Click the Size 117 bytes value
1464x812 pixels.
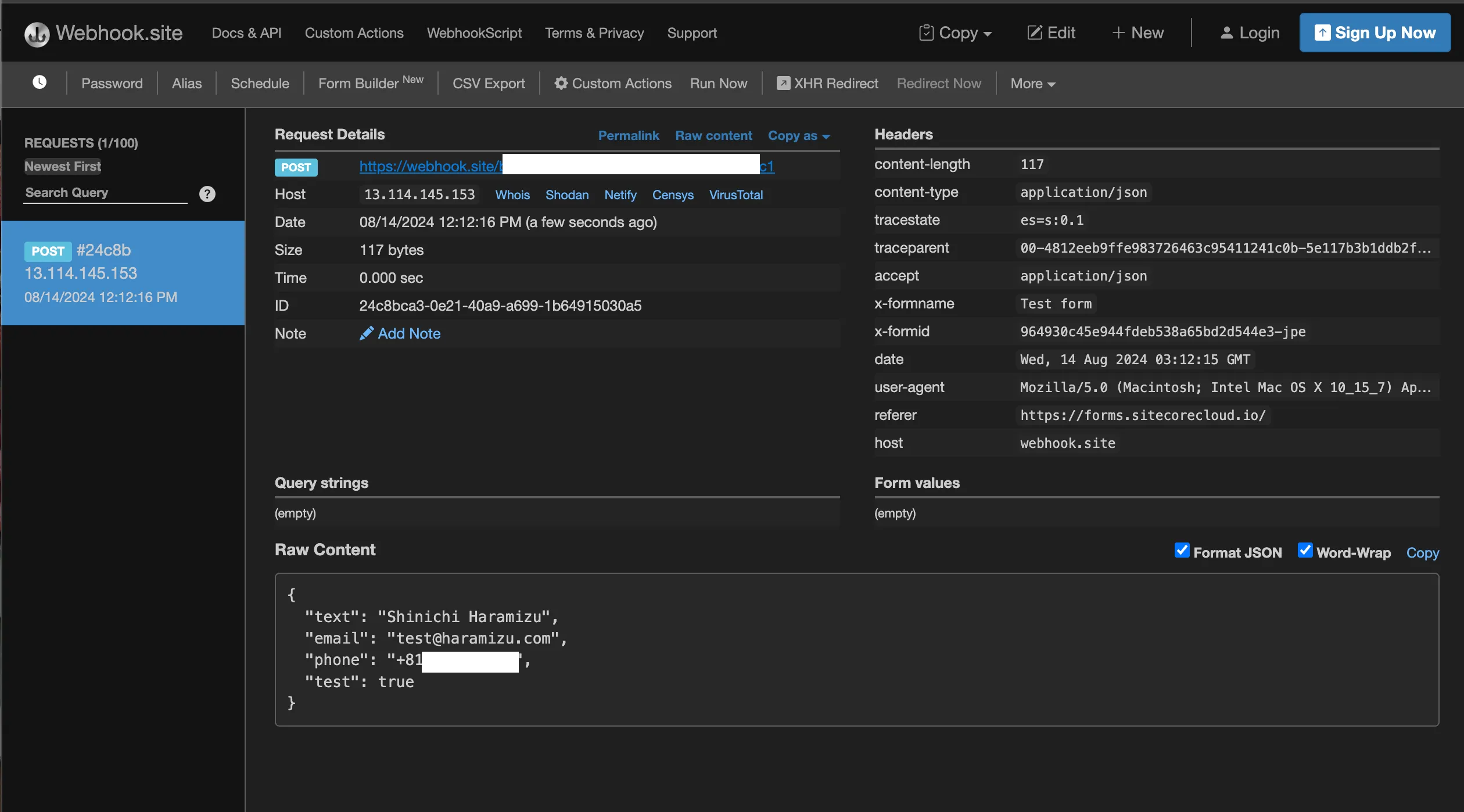pos(391,250)
